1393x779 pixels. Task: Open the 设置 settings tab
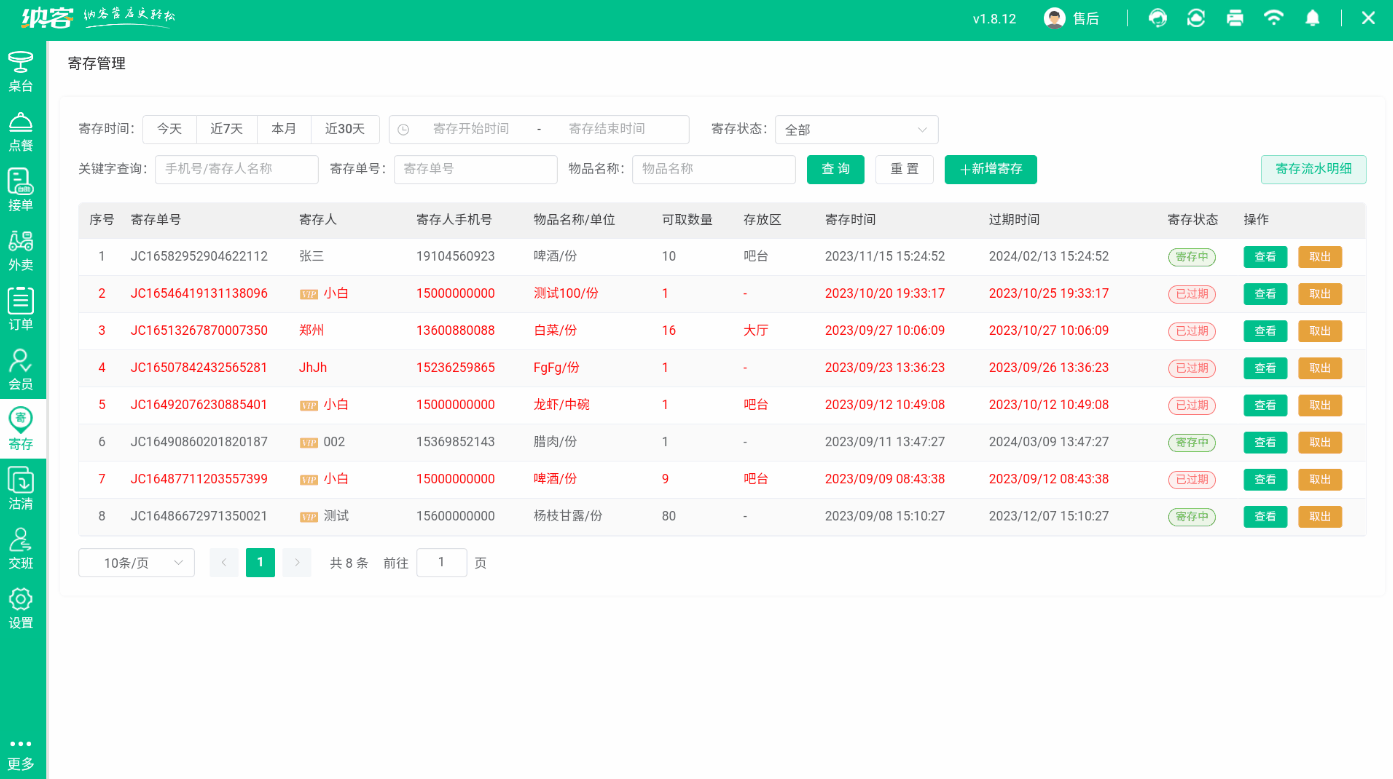tap(21, 608)
